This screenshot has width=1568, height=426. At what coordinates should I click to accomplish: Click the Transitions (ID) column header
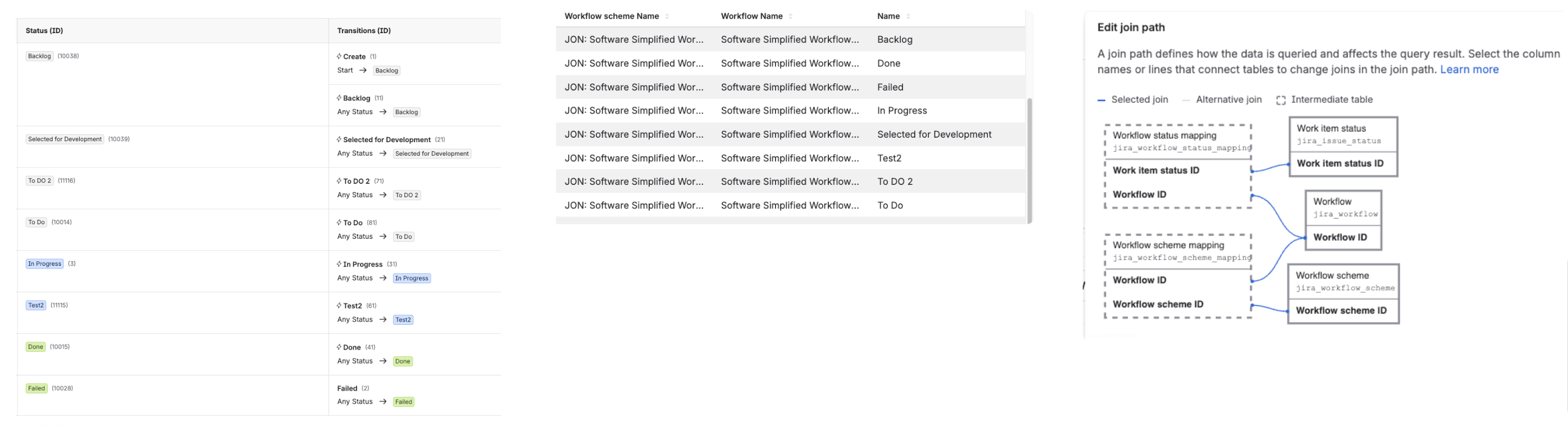click(x=364, y=30)
